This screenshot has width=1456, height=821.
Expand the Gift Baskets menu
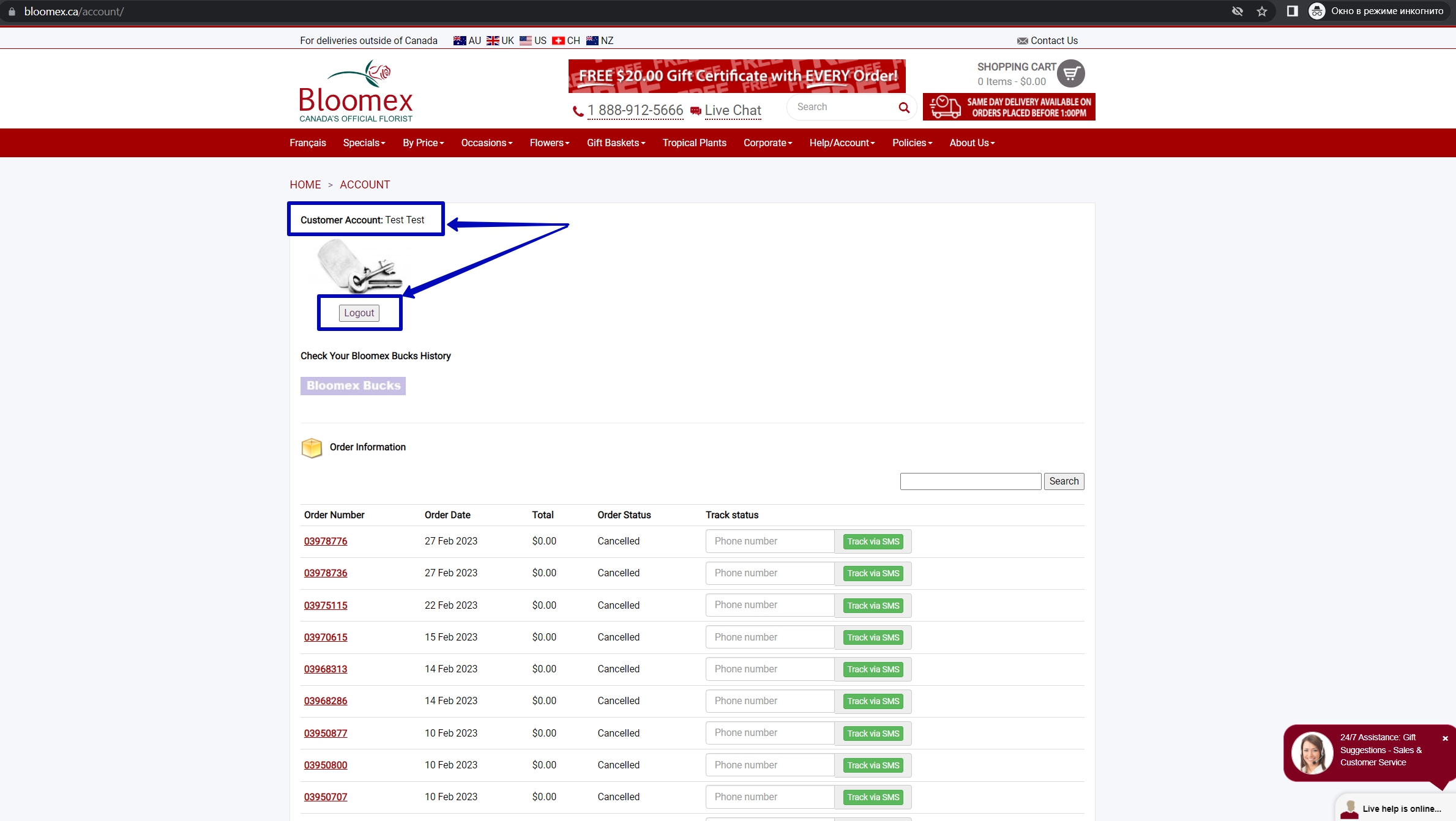click(616, 143)
